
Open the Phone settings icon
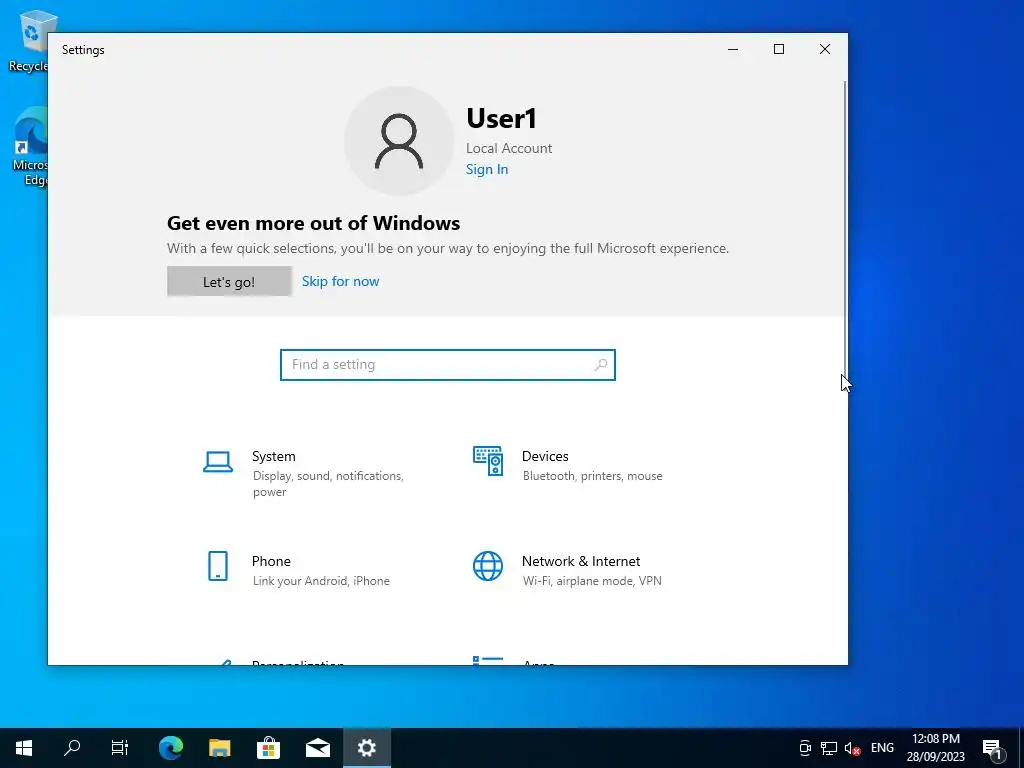pyautogui.click(x=217, y=566)
